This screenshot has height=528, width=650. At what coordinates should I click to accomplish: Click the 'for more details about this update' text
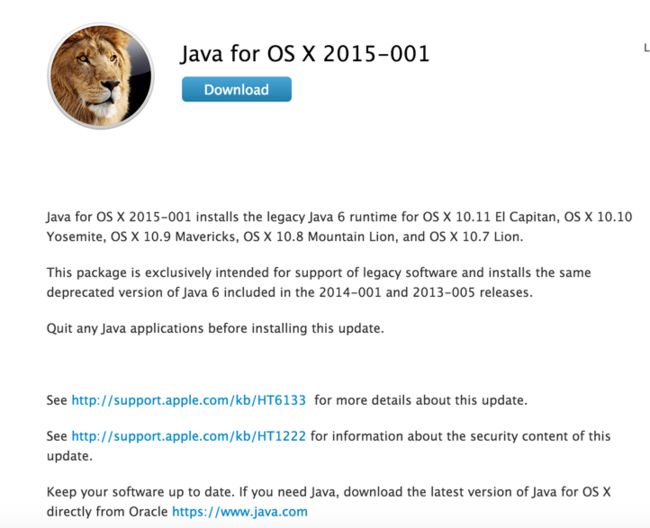tap(421, 400)
